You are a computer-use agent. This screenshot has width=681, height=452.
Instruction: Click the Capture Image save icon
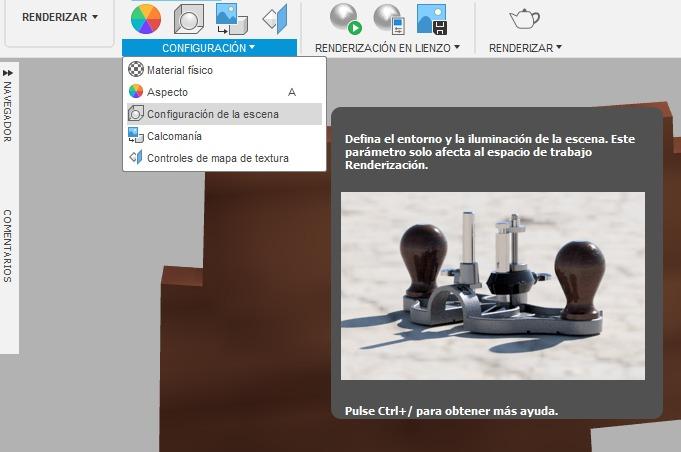pyautogui.click(x=432, y=19)
